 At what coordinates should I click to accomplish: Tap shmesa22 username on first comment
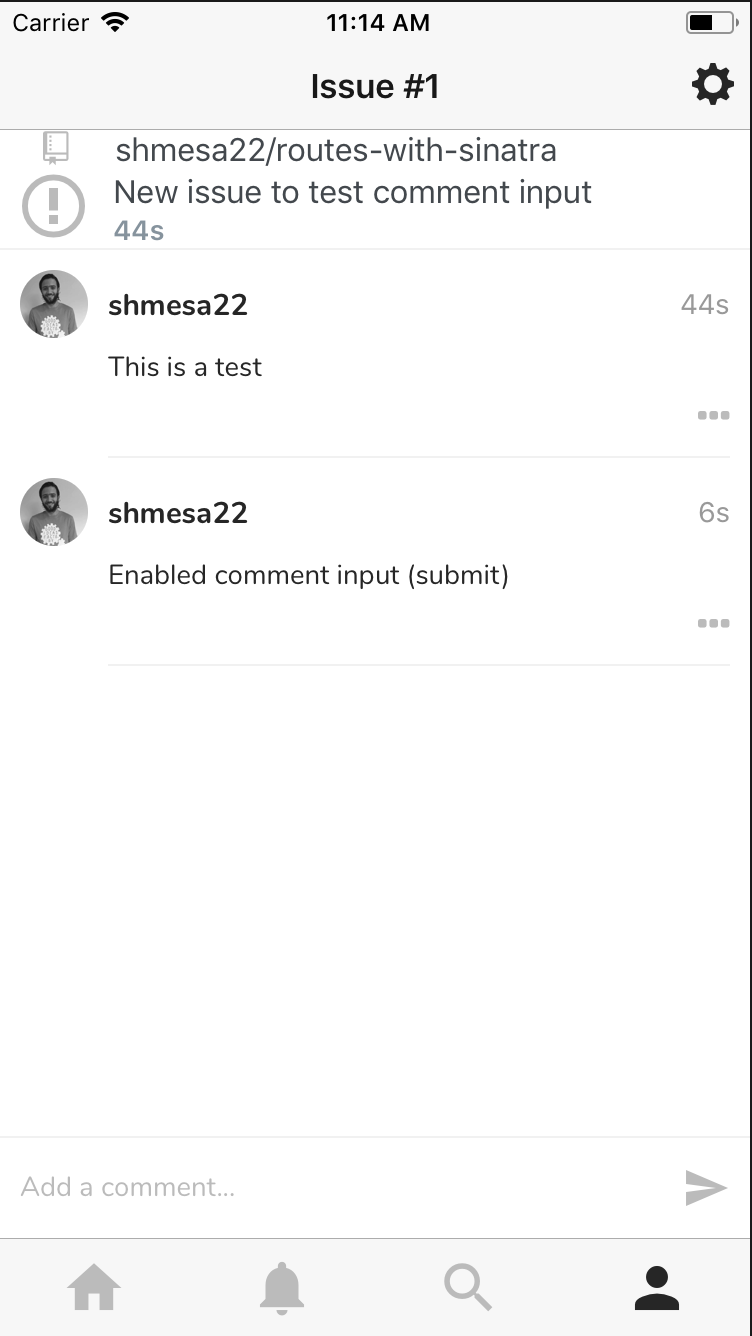(178, 305)
